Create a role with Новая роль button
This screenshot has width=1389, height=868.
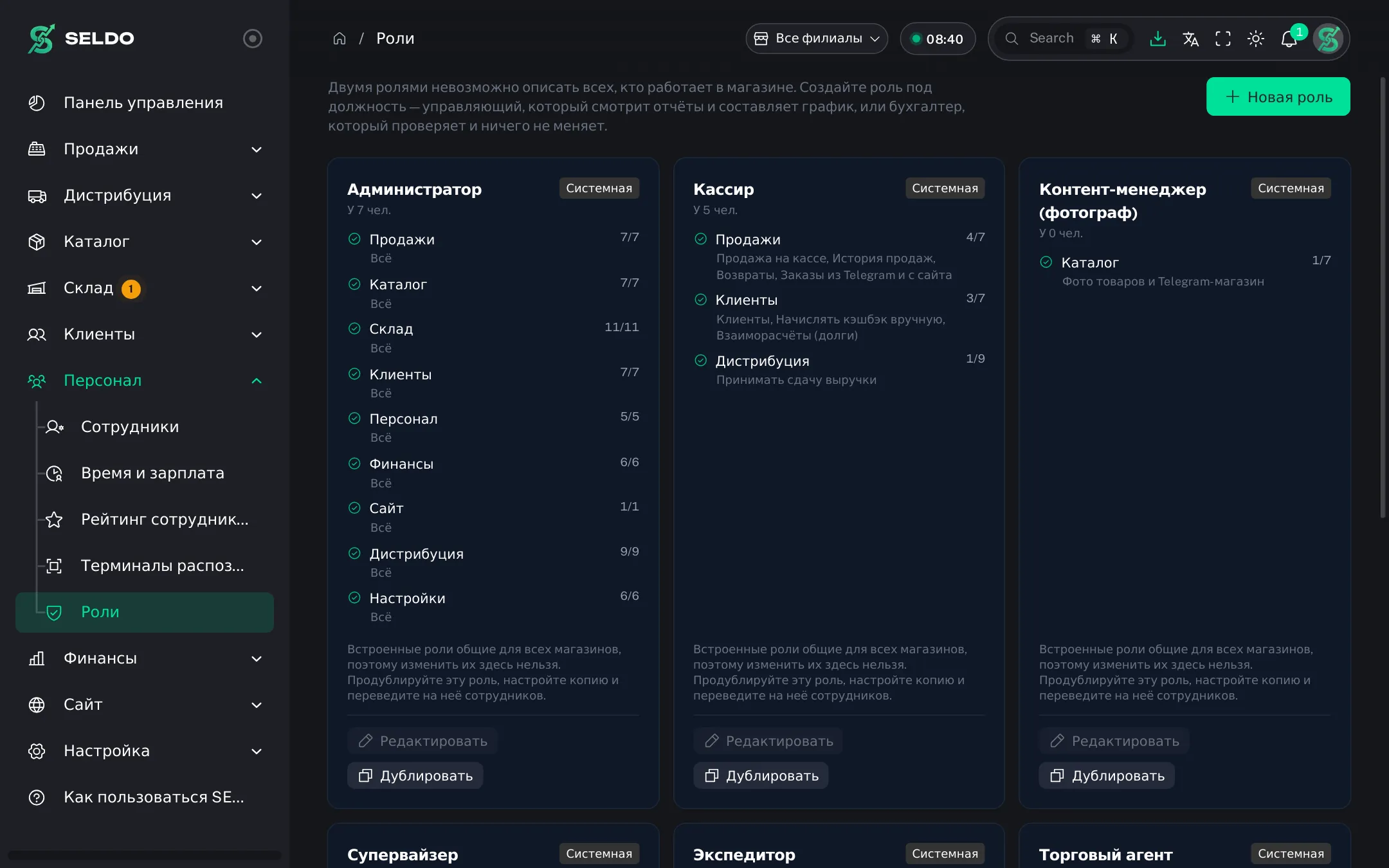[x=1278, y=96]
